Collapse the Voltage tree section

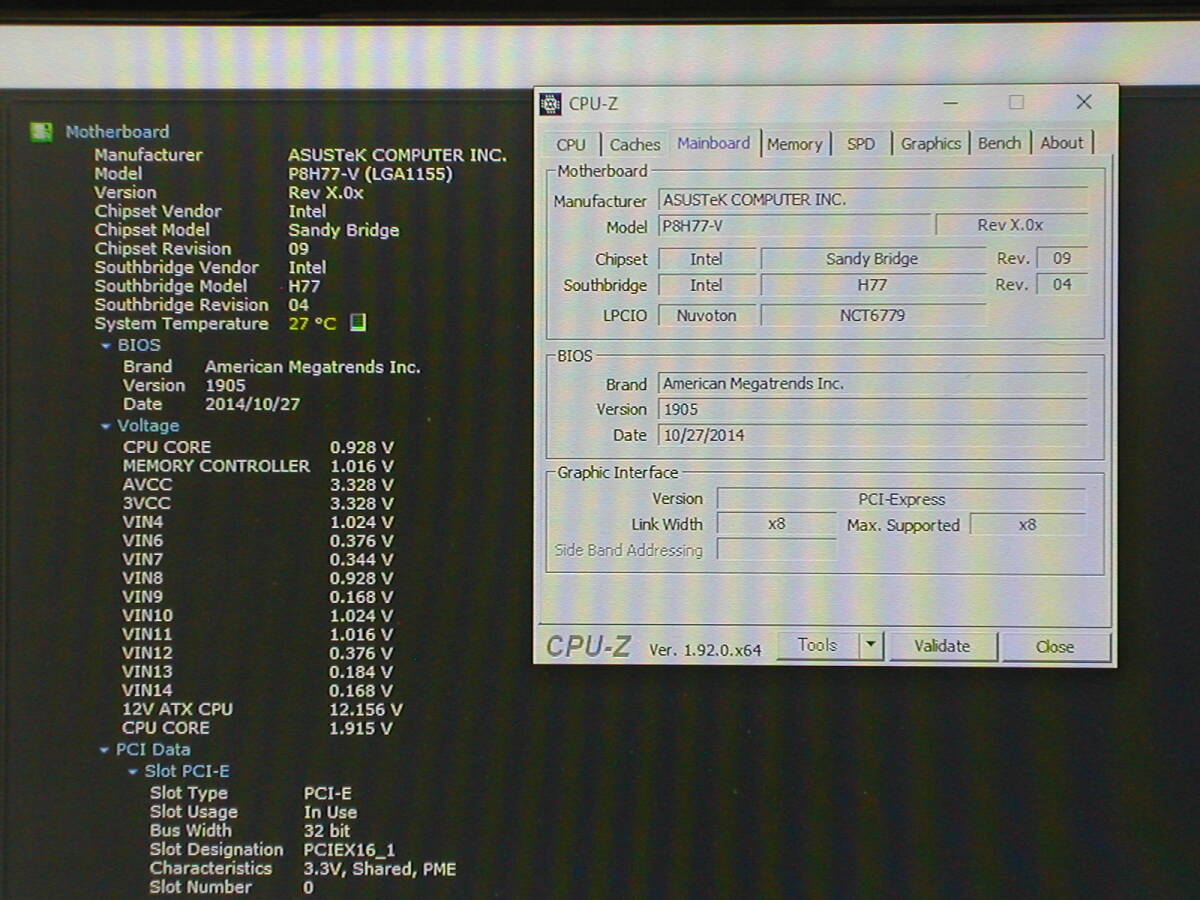(x=106, y=426)
